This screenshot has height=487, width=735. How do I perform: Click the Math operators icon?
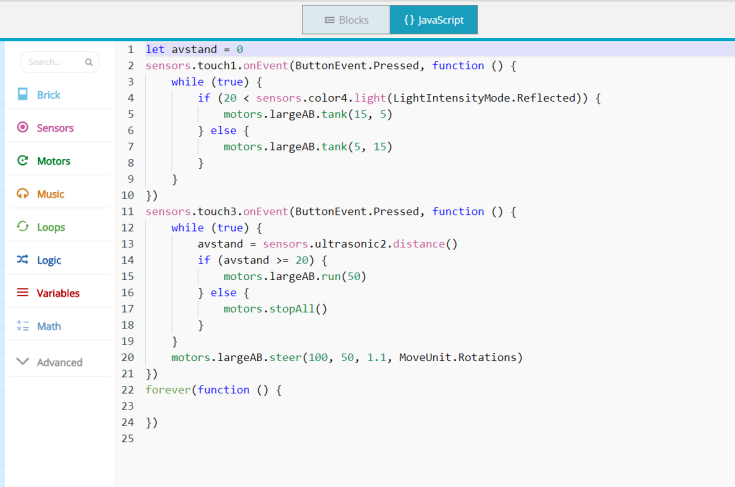pyautogui.click(x=22, y=325)
